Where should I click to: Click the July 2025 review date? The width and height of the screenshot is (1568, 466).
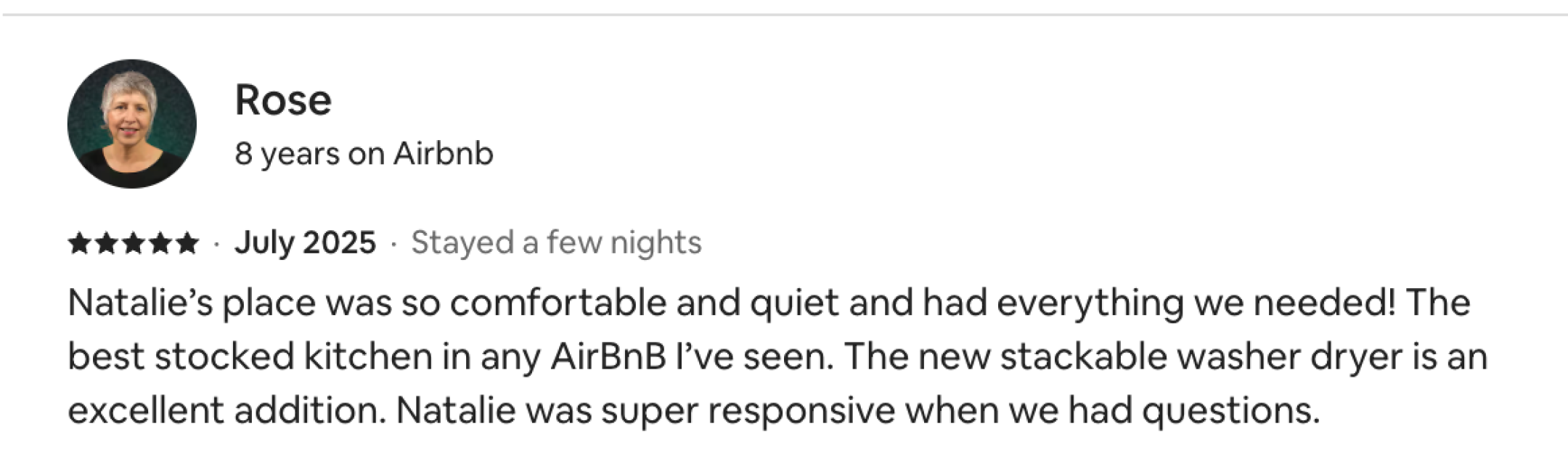pos(305,242)
